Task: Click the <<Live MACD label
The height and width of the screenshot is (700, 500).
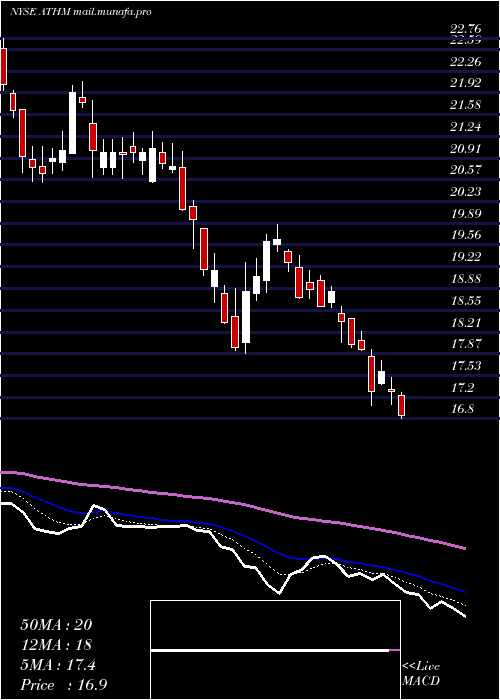Action: pos(421,673)
